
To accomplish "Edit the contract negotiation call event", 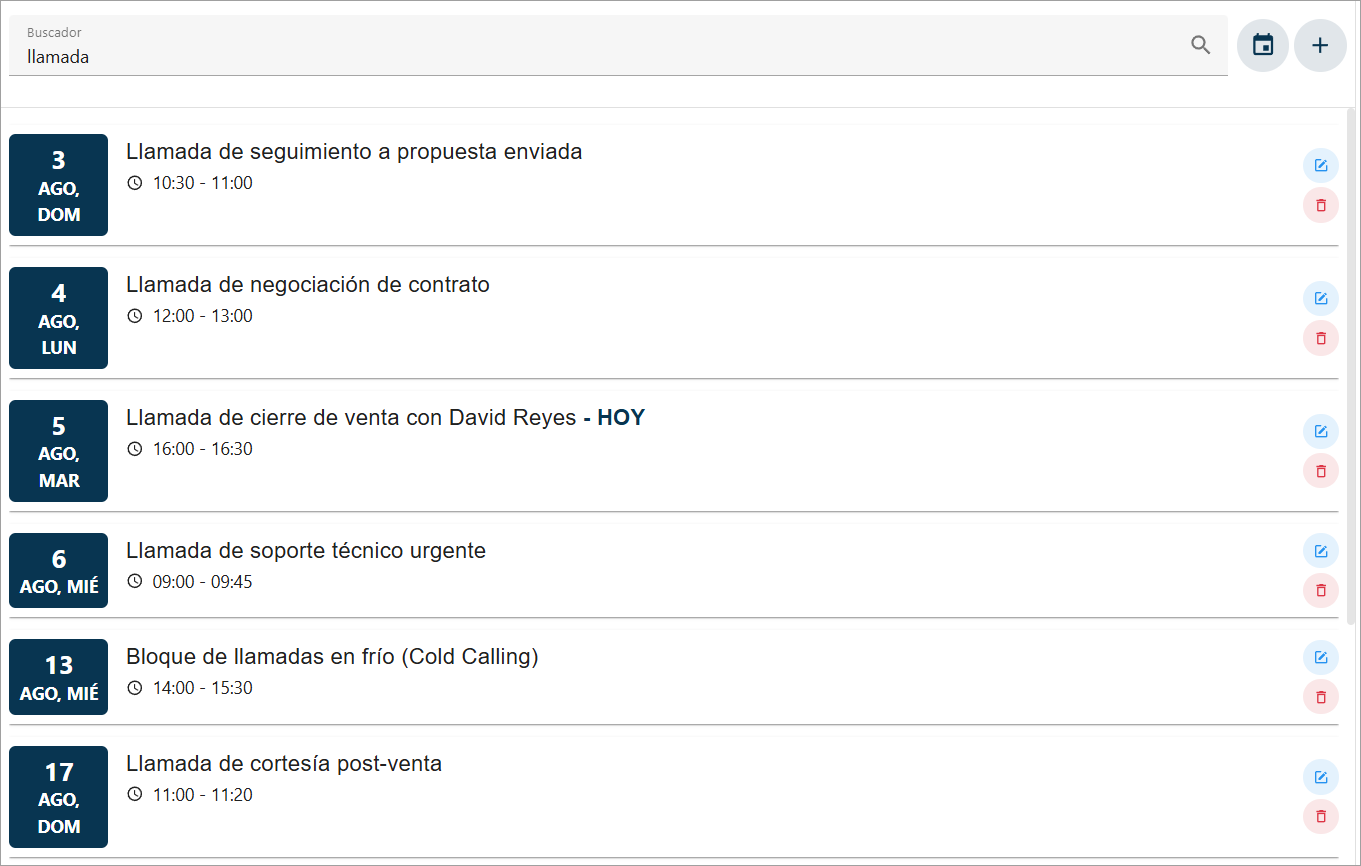I will click(1320, 298).
